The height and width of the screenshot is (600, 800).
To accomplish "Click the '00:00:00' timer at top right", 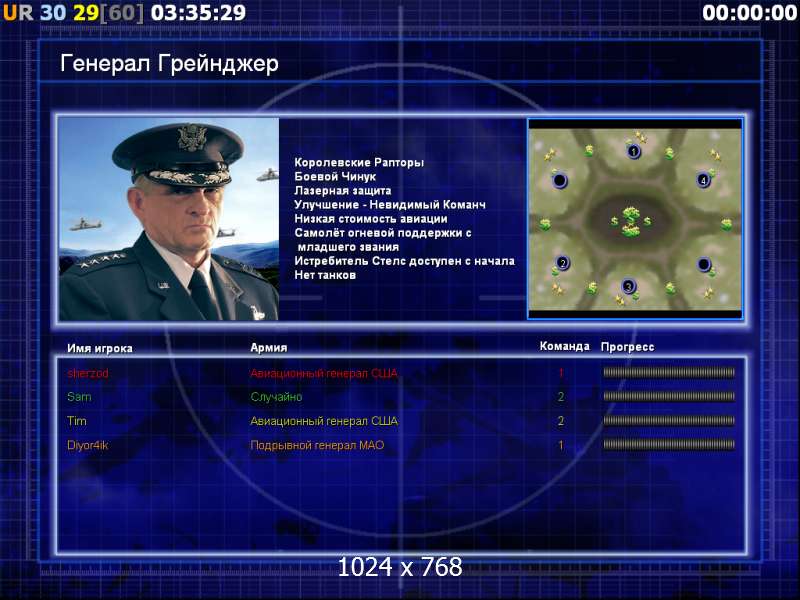I will [749, 13].
